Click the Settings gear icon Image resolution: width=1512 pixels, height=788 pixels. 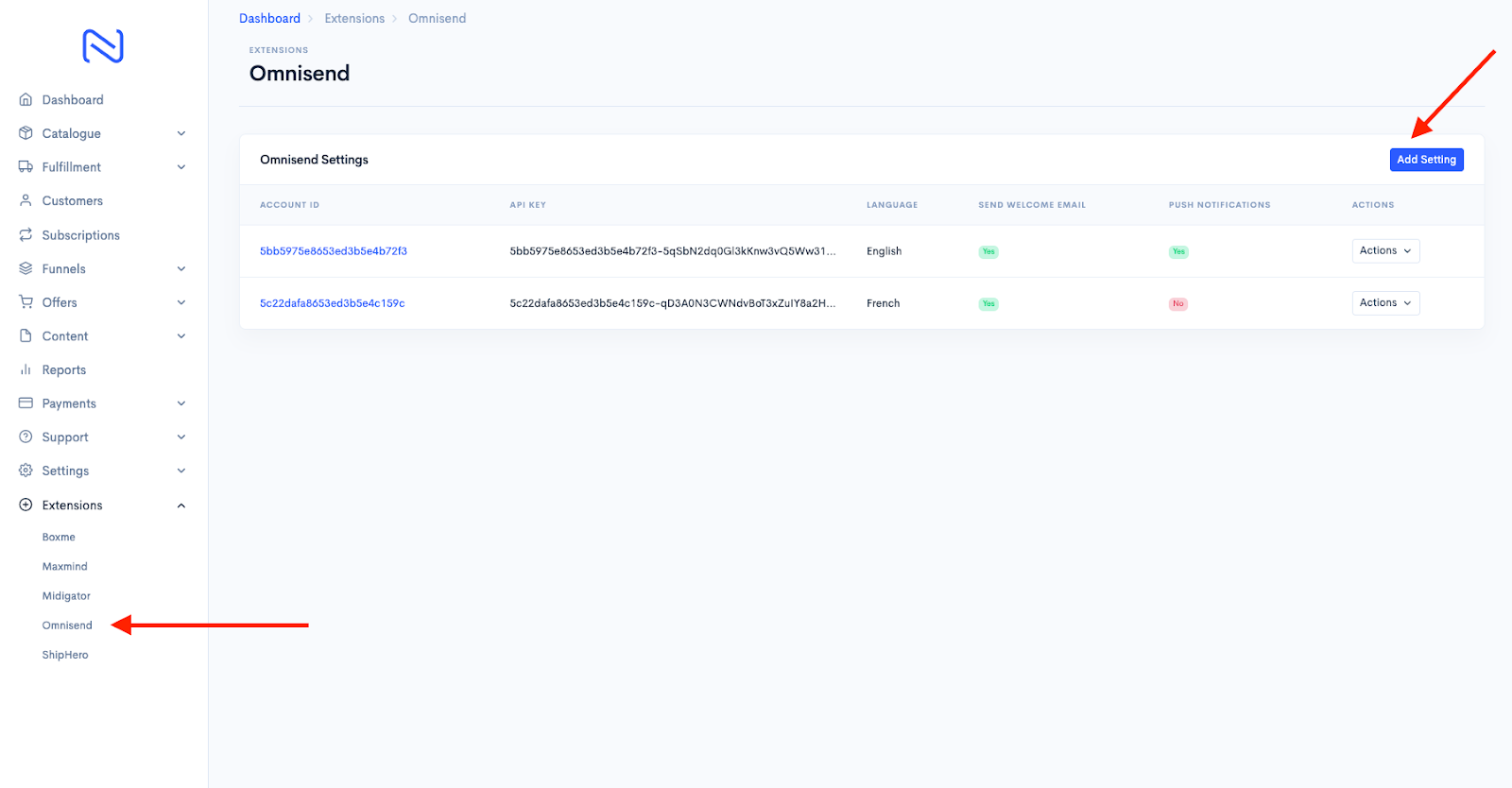[26, 471]
